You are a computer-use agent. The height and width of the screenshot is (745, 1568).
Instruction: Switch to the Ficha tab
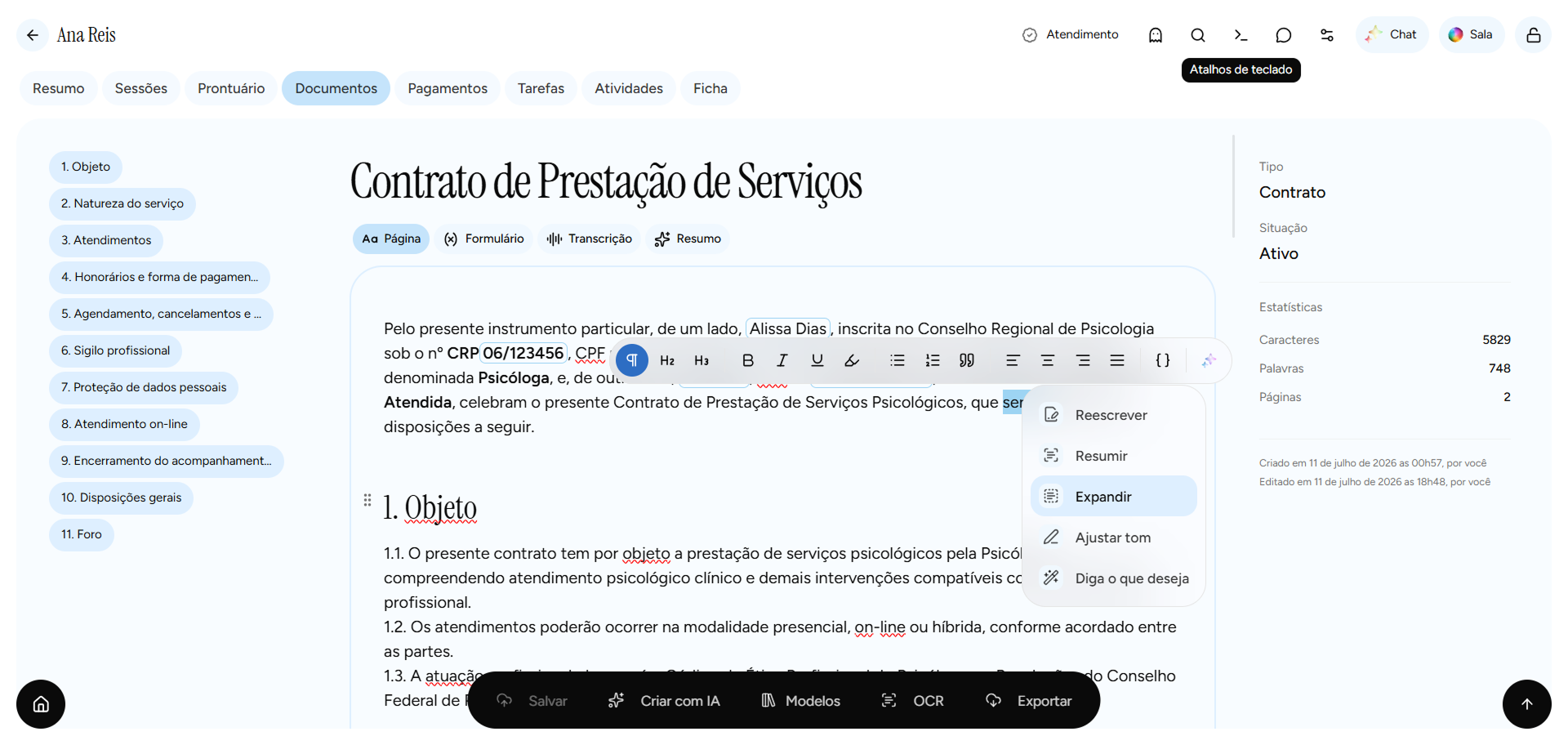[x=710, y=88]
